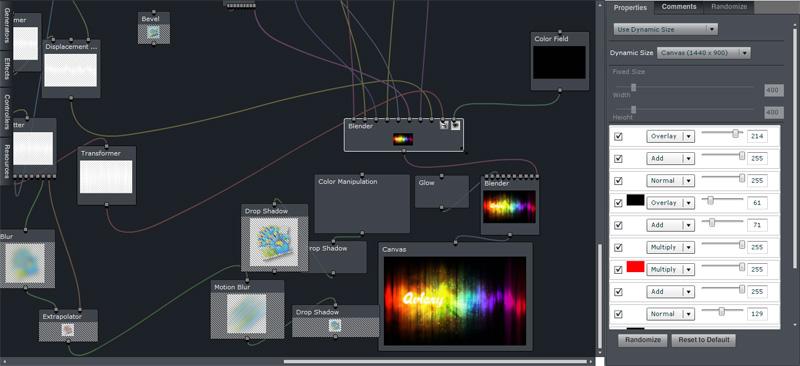Click the vertical scrollbar of the properties panel
800x366 pixels.
click(795, 148)
